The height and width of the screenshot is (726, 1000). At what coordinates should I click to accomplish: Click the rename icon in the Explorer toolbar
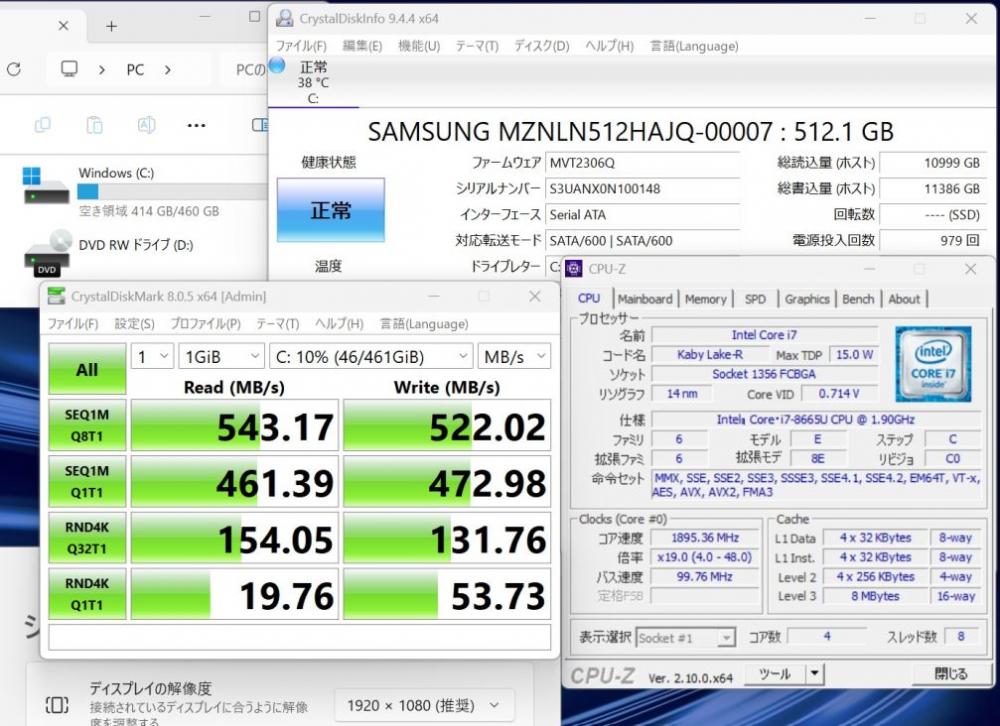146,125
